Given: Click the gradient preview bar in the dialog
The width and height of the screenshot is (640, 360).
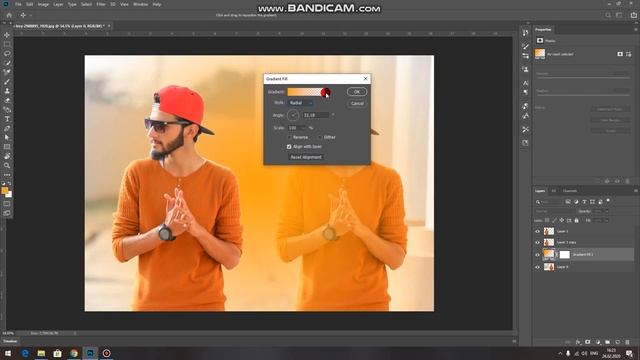Looking at the screenshot, I should tap(305, 92).
